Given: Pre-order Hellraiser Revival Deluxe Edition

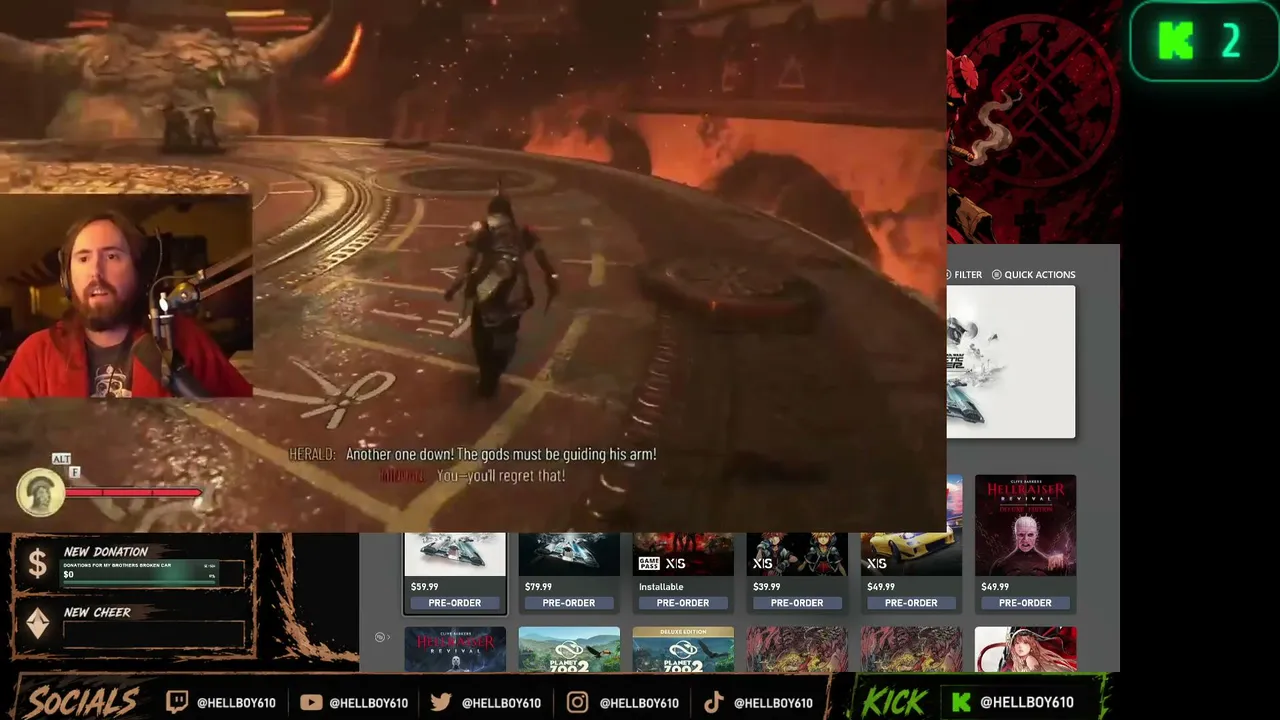Looking at the screenshot, I should 1025,603.
